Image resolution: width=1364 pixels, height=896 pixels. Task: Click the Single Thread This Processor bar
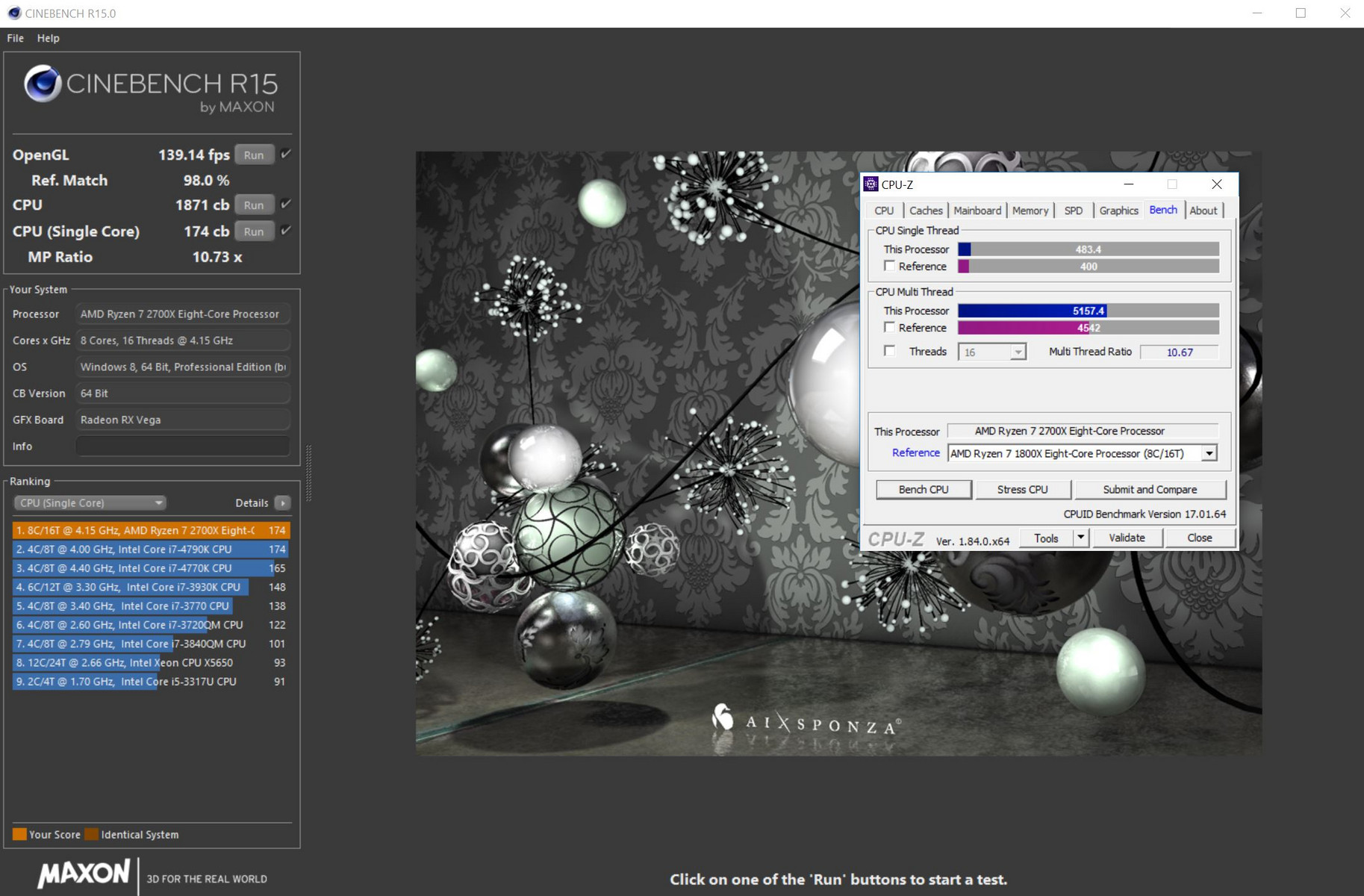(x=1089, y=249)
